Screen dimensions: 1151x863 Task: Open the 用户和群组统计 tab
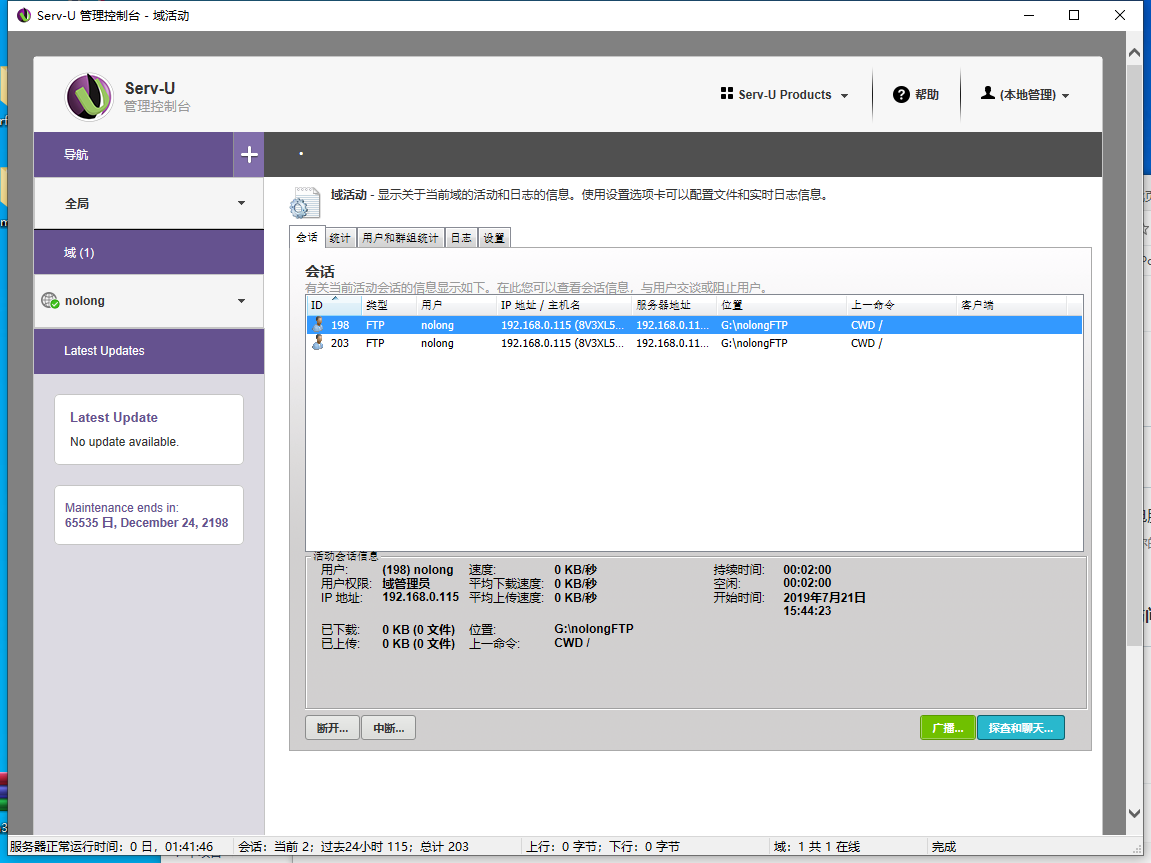(x=400, y=238)
